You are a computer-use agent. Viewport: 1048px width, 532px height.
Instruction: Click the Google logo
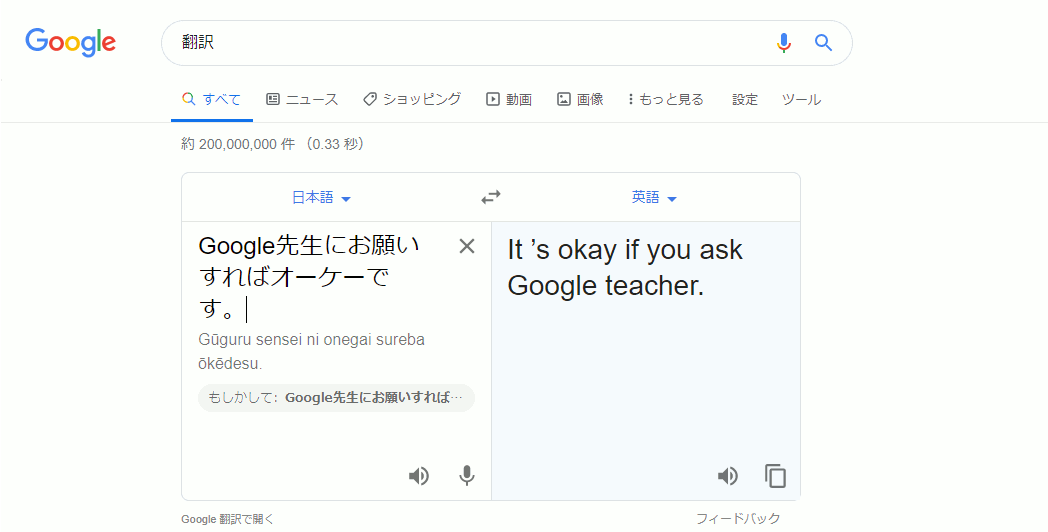click(x=70, y=42)
